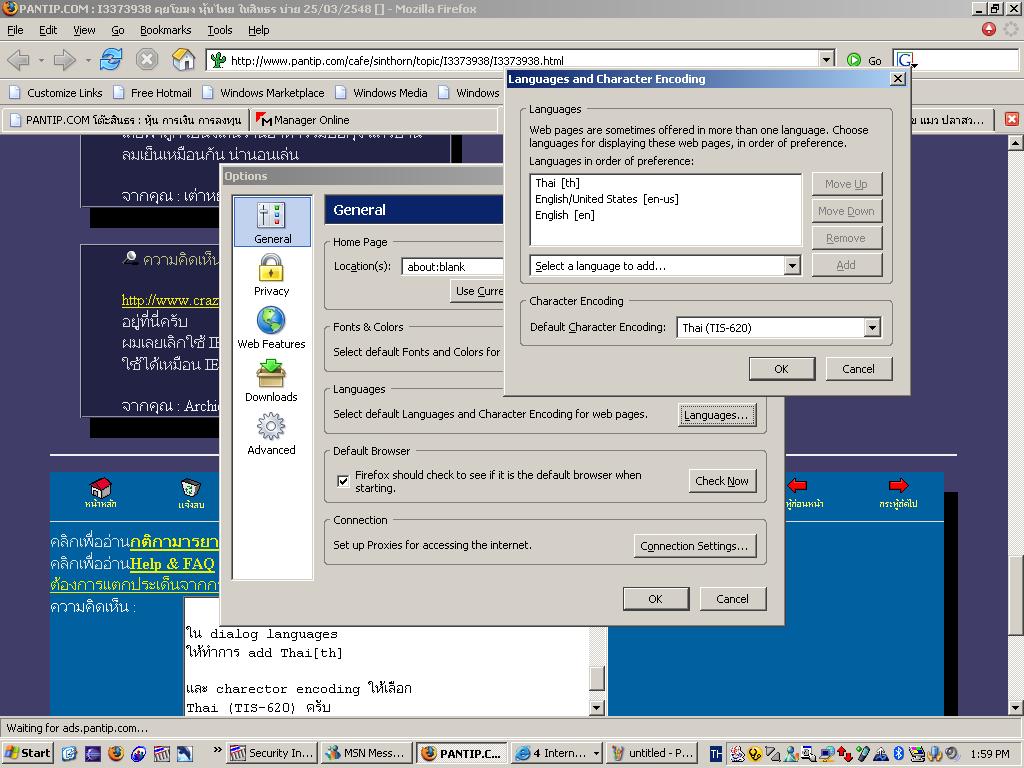This screenshot has height=768, width=1024.
Task: Switch to the Manager Online tab
Action: click(374, 120)
